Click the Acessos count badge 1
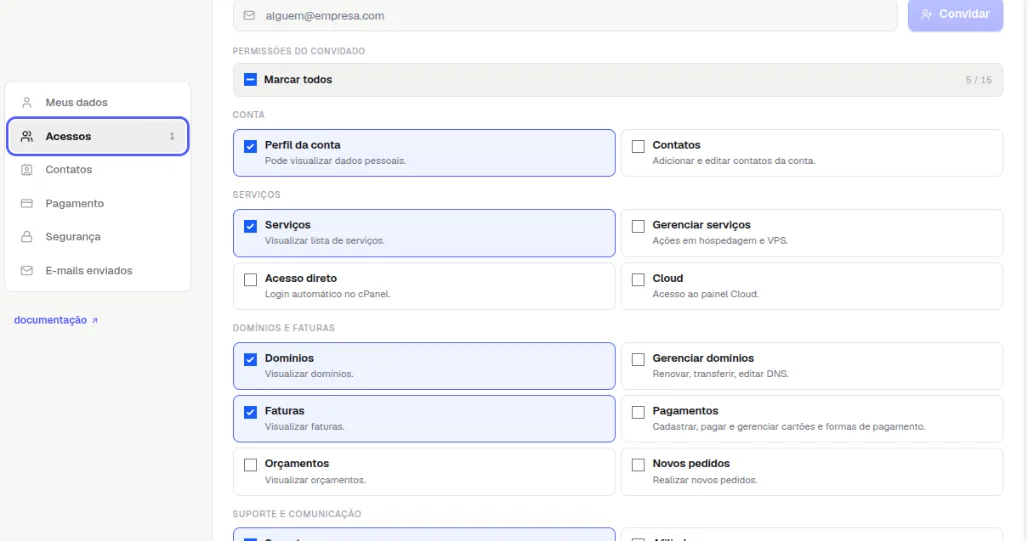 click(172, 136)
